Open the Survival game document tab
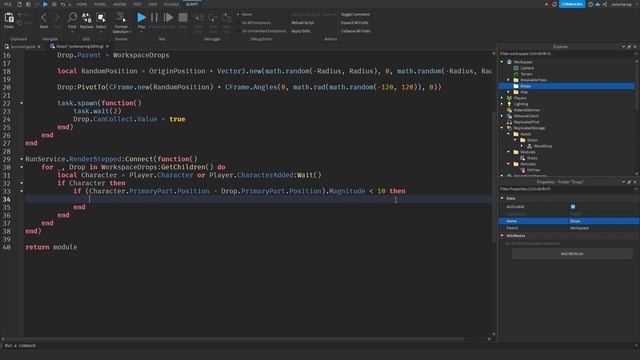The width and height of the screenshot is (640, 360). tap(23, 47)
